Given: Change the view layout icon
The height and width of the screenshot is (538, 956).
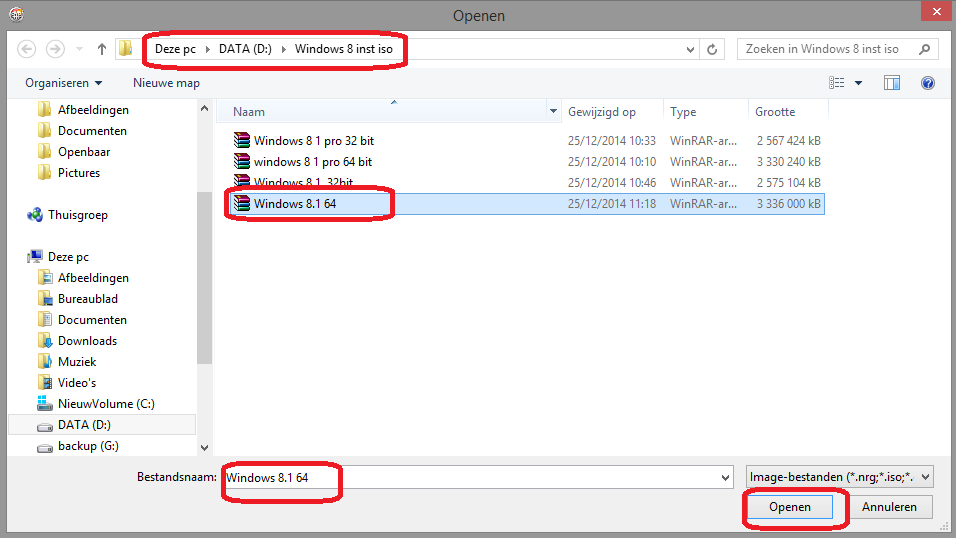Looking at the screenshot, I should [836, 82].
